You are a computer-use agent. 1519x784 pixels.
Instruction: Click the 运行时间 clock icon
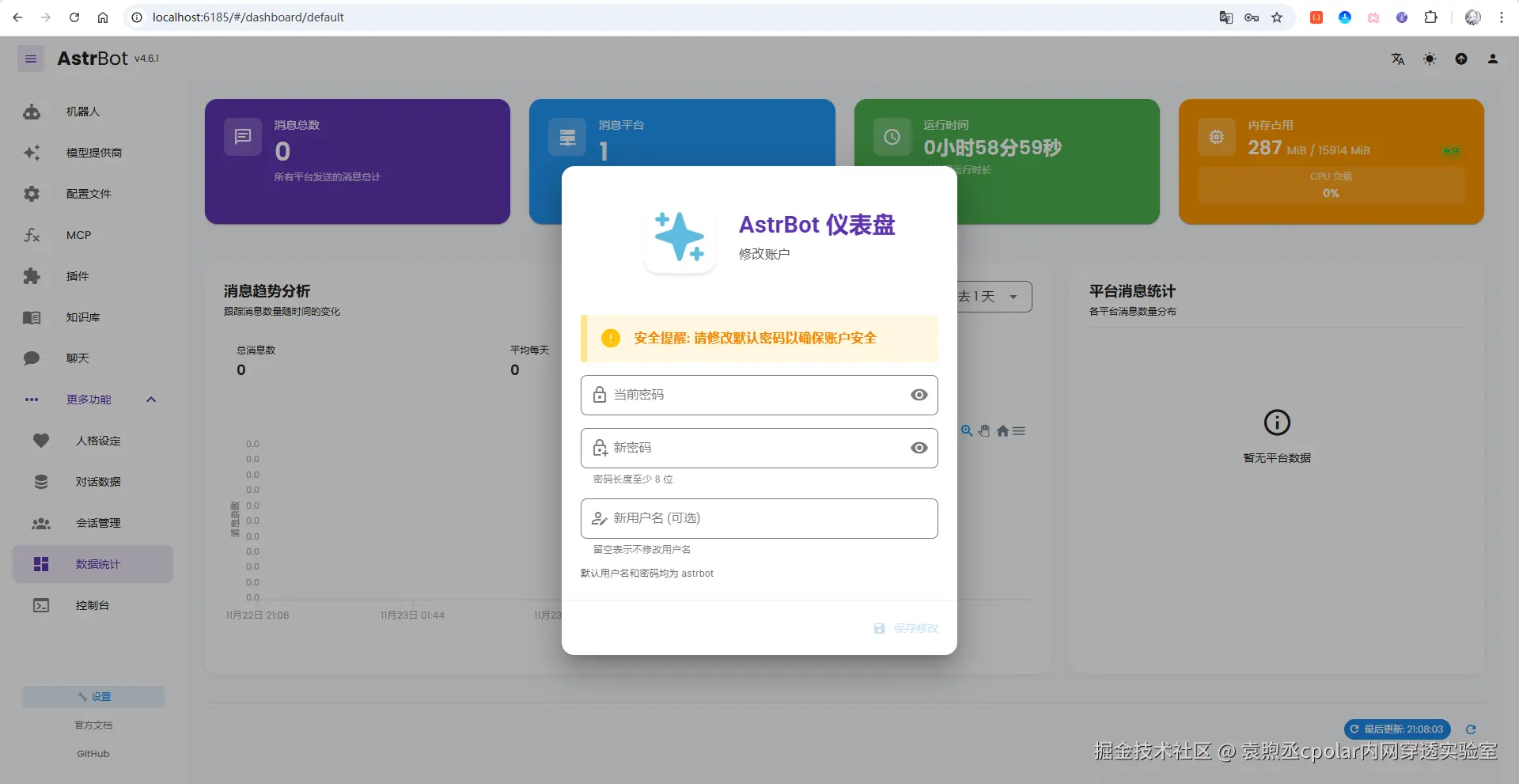[892, 137]
